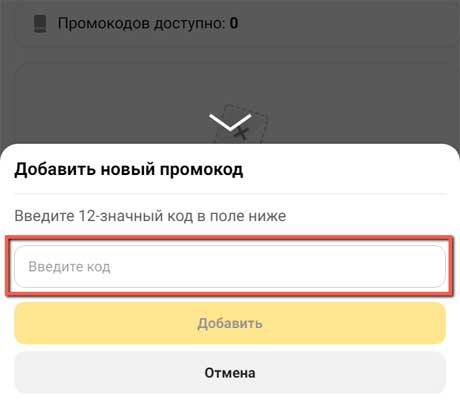Click the yellow 'Добавить' button
The height and width of the screenshot is (401, 460).
pos(230,323)
